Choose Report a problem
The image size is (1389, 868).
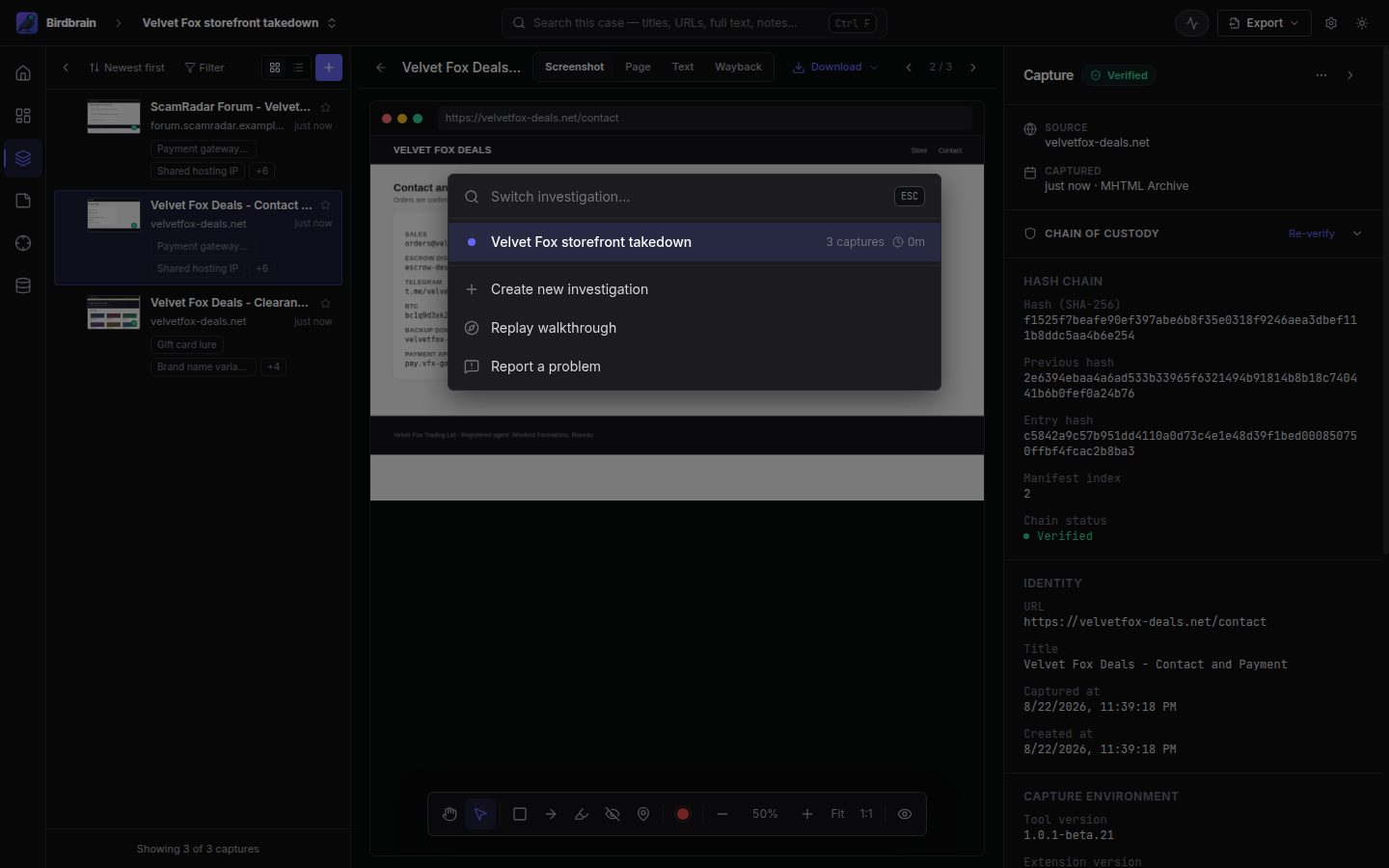(x=694, y=366)
